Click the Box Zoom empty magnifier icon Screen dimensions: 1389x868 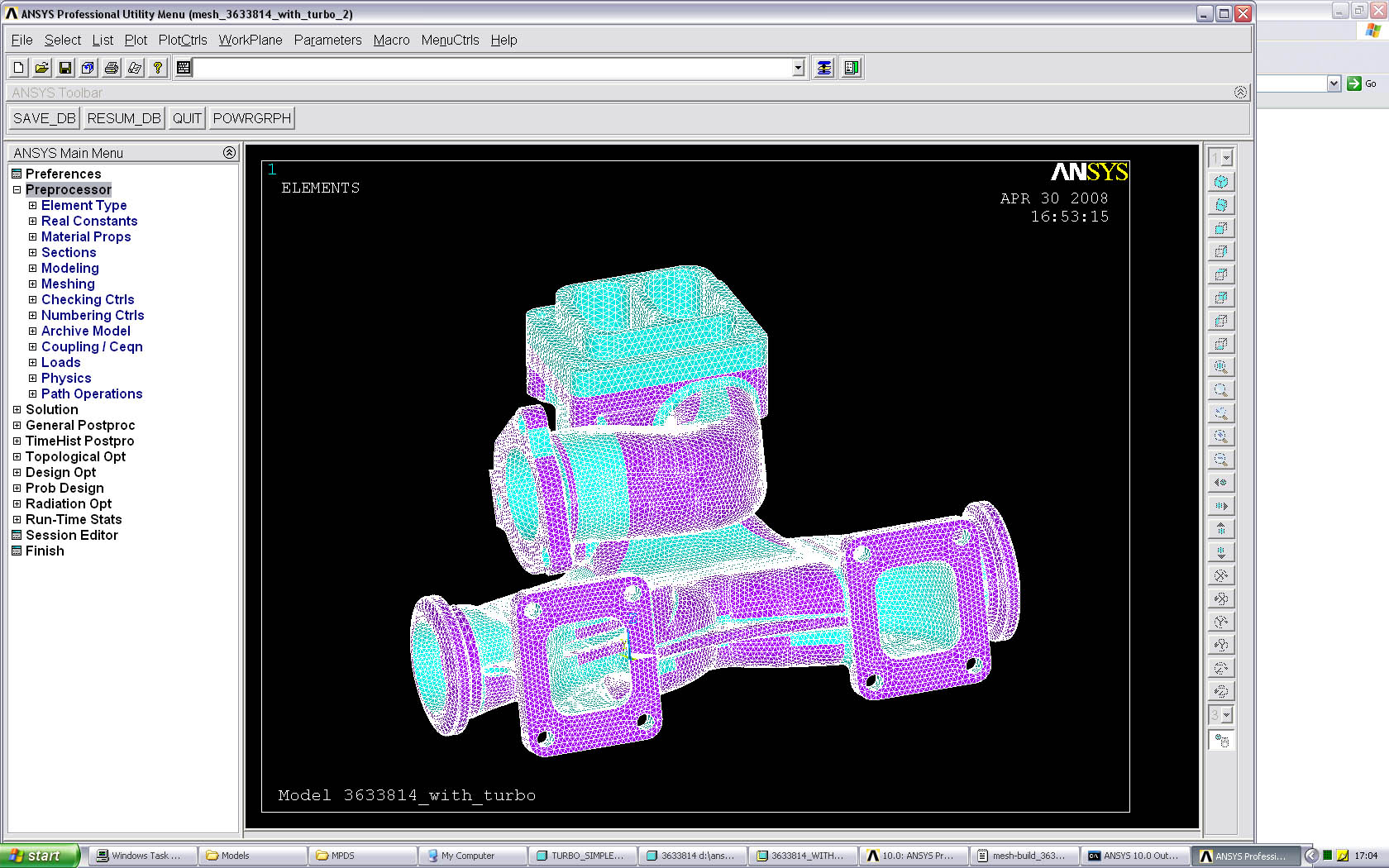1221,390
